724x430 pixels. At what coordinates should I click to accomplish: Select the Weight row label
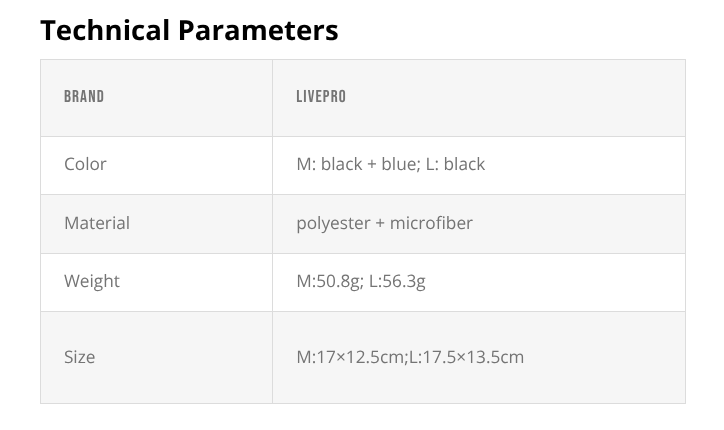(x=92, y=281)
